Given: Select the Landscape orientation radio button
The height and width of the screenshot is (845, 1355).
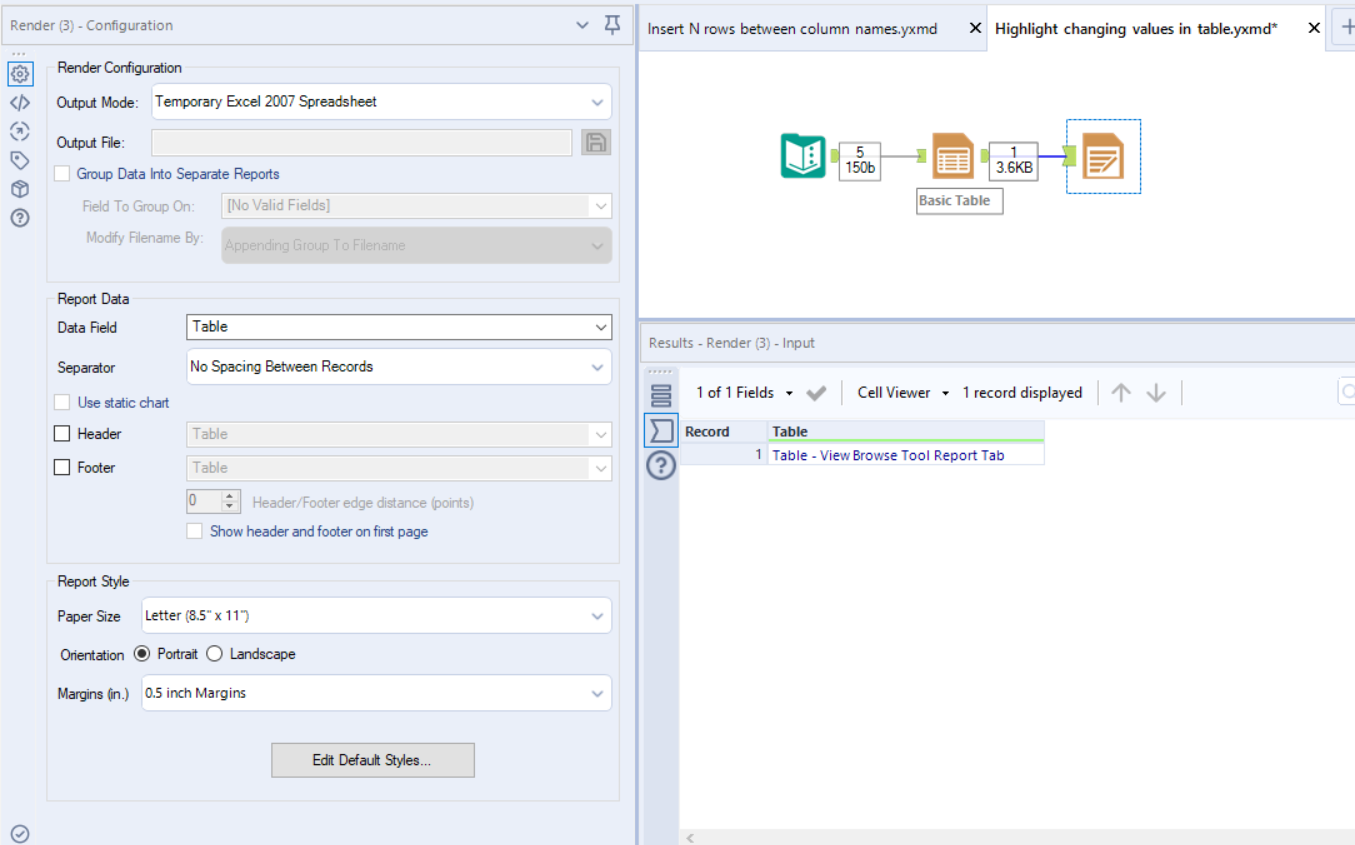Looking at the screenshot, I should pyautogui.click(x=214, y=653).
